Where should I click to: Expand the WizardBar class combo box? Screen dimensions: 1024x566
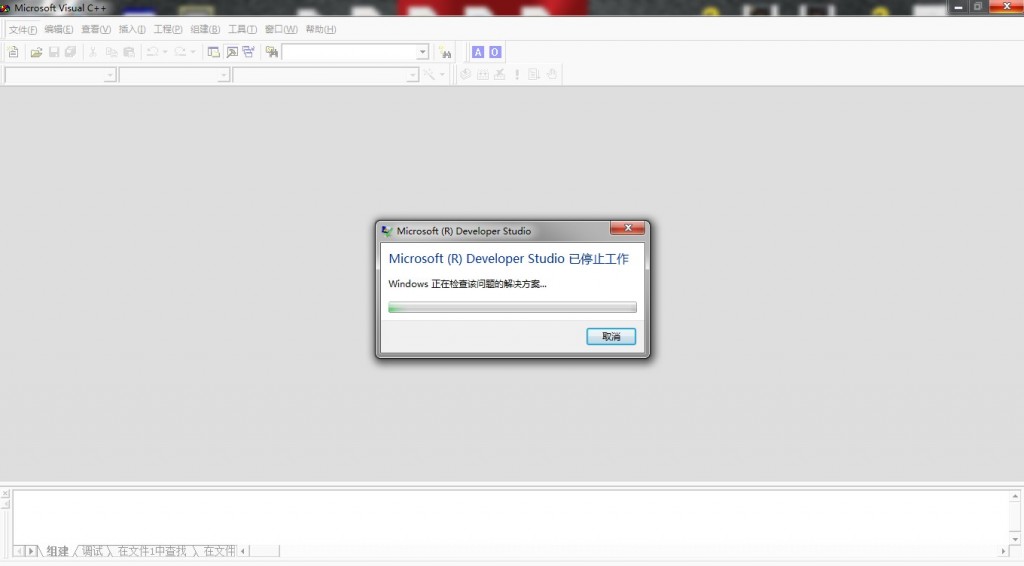(x=110, y=76)
